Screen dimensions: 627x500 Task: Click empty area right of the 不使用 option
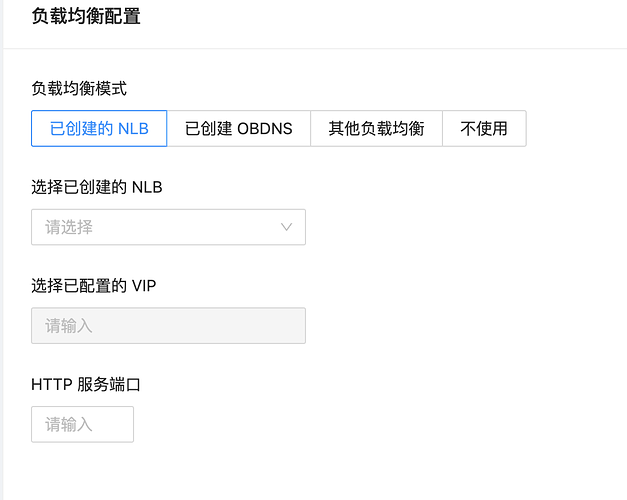click(x=576, y=128)
